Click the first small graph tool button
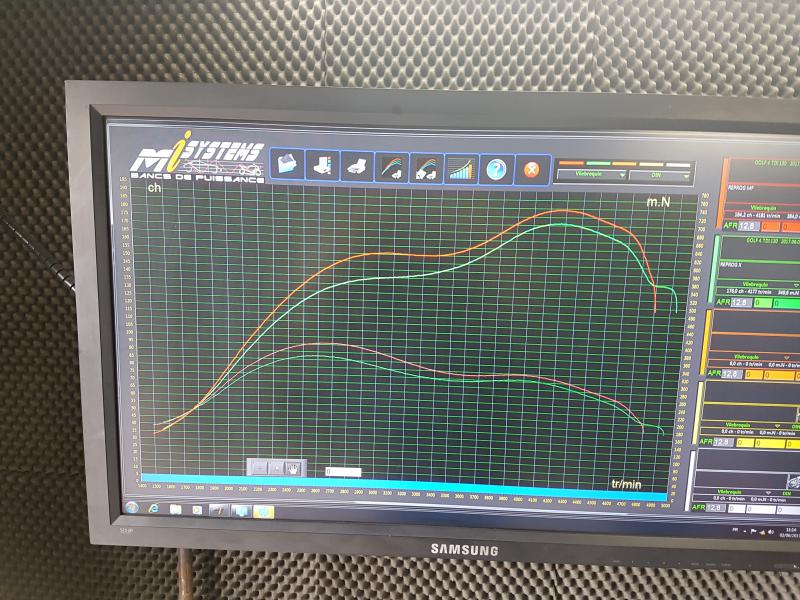Screen dimensions: 800x600 [259, 467]
